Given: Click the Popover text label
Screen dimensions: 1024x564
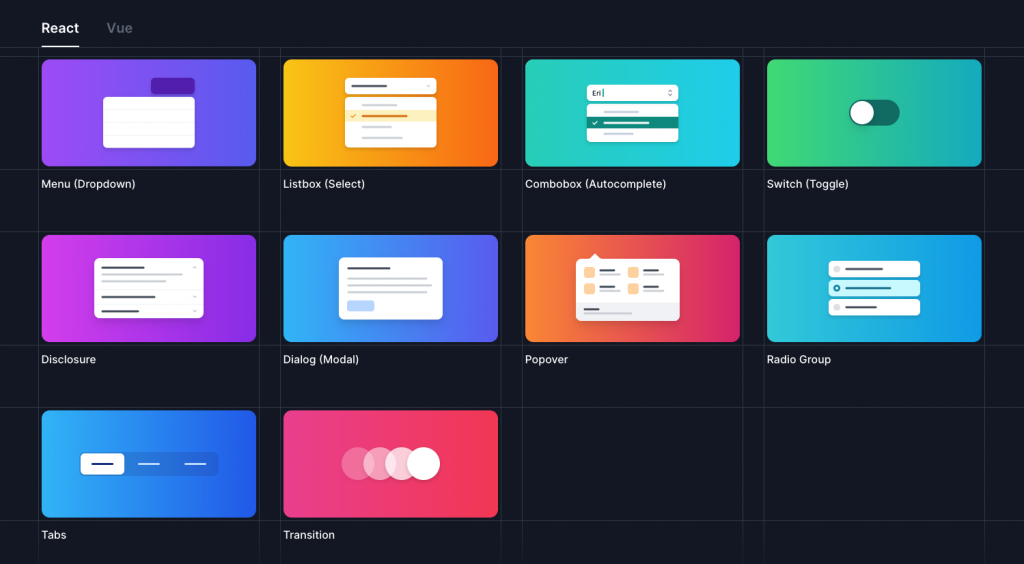Looking at the screenshot, I should click(547, 360).
